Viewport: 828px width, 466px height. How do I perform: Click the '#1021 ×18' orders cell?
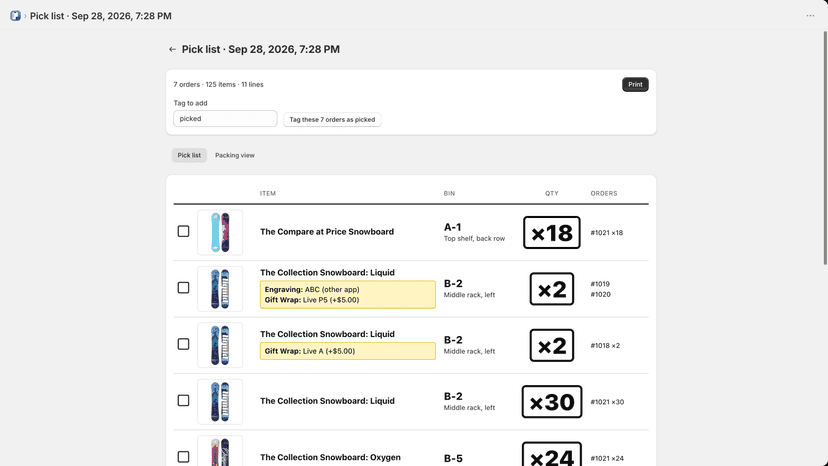[607, 232]
